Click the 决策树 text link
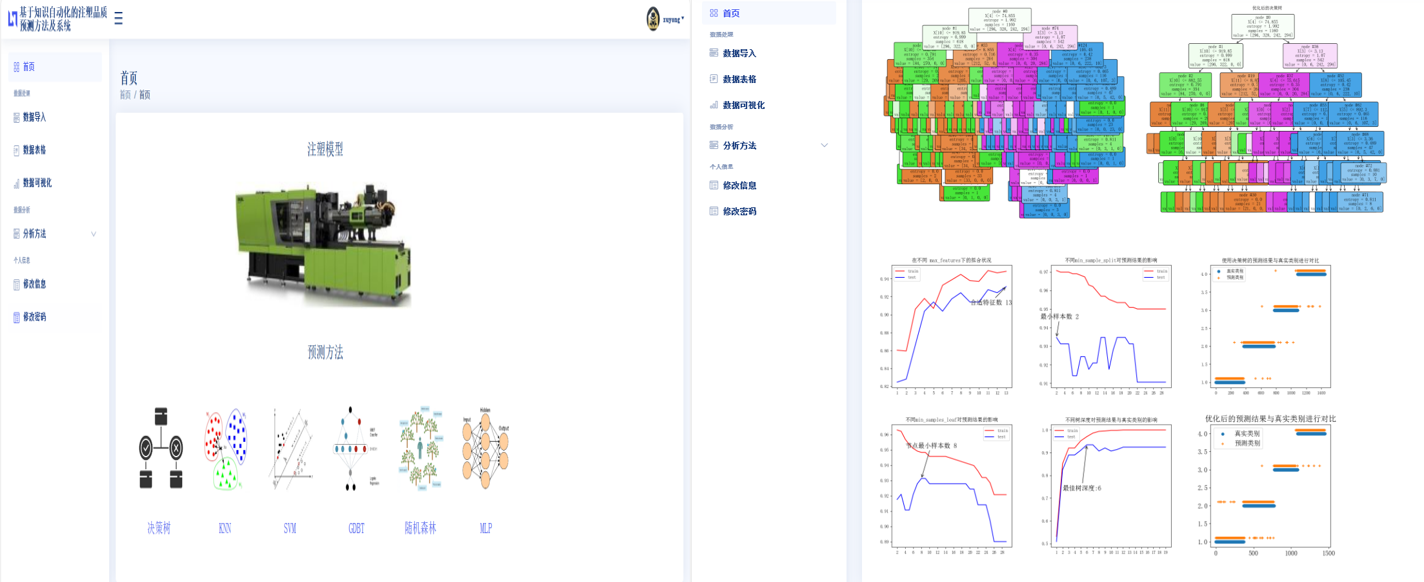Viewport: 1424px width, 582px height. pyautogui.click(x=159, y=528)
